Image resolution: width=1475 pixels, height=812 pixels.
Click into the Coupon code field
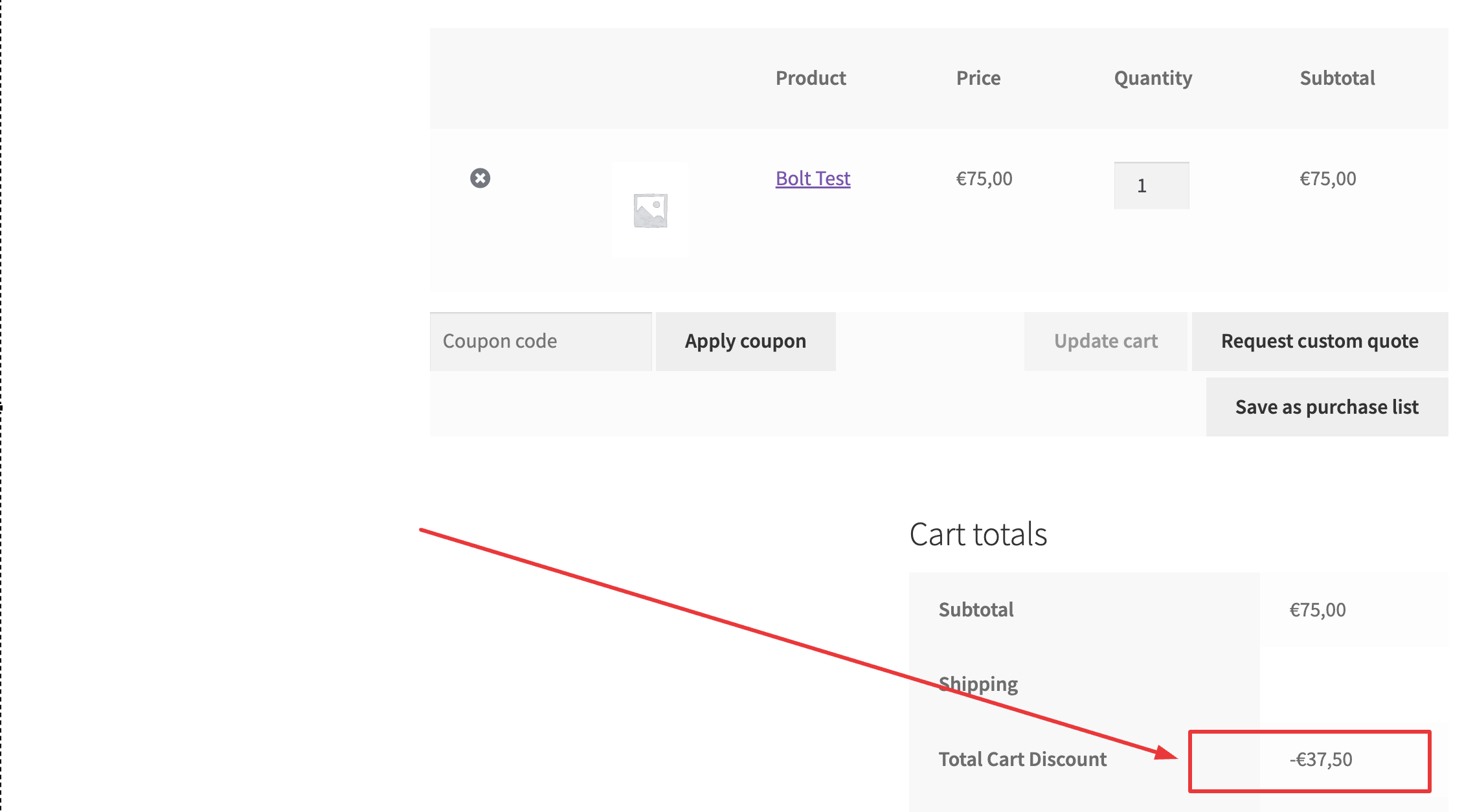tap(541, 341)
